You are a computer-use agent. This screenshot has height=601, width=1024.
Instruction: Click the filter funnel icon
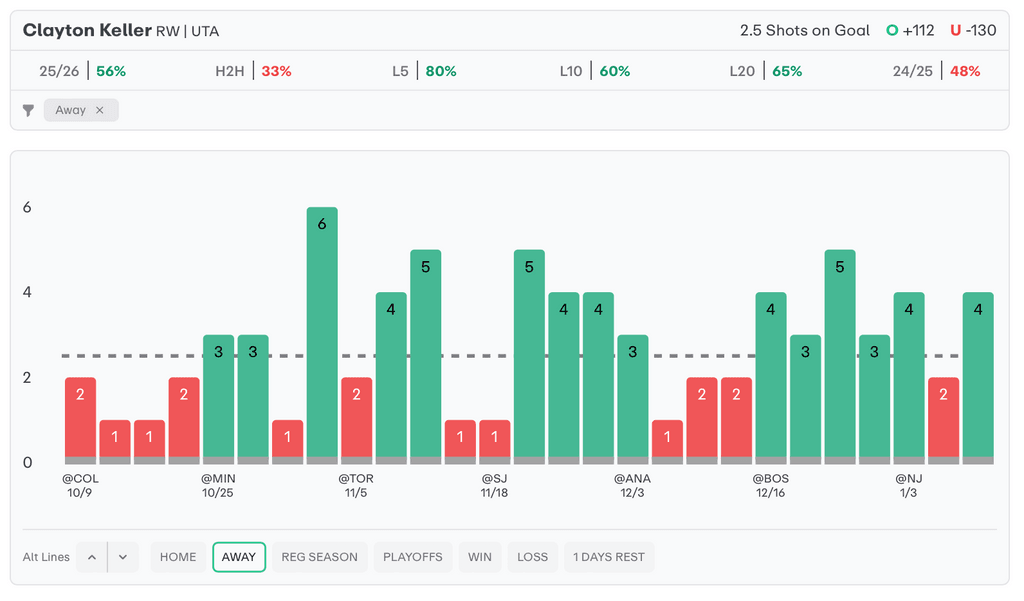pos(28,110)
